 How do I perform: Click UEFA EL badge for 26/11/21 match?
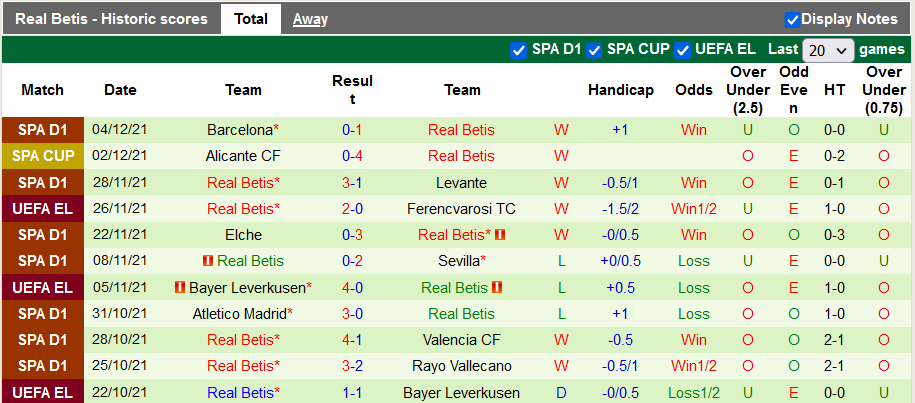(43, 208)
